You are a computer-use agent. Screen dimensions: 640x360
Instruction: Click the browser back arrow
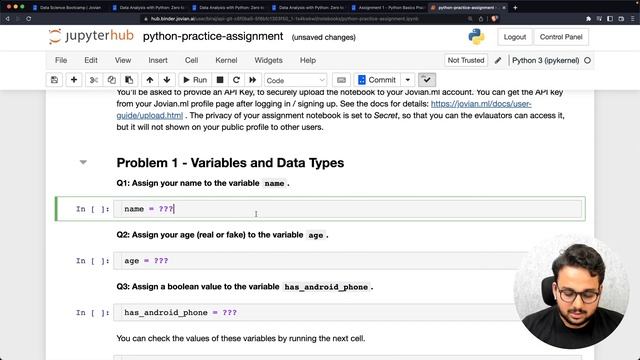pos(7,19)
